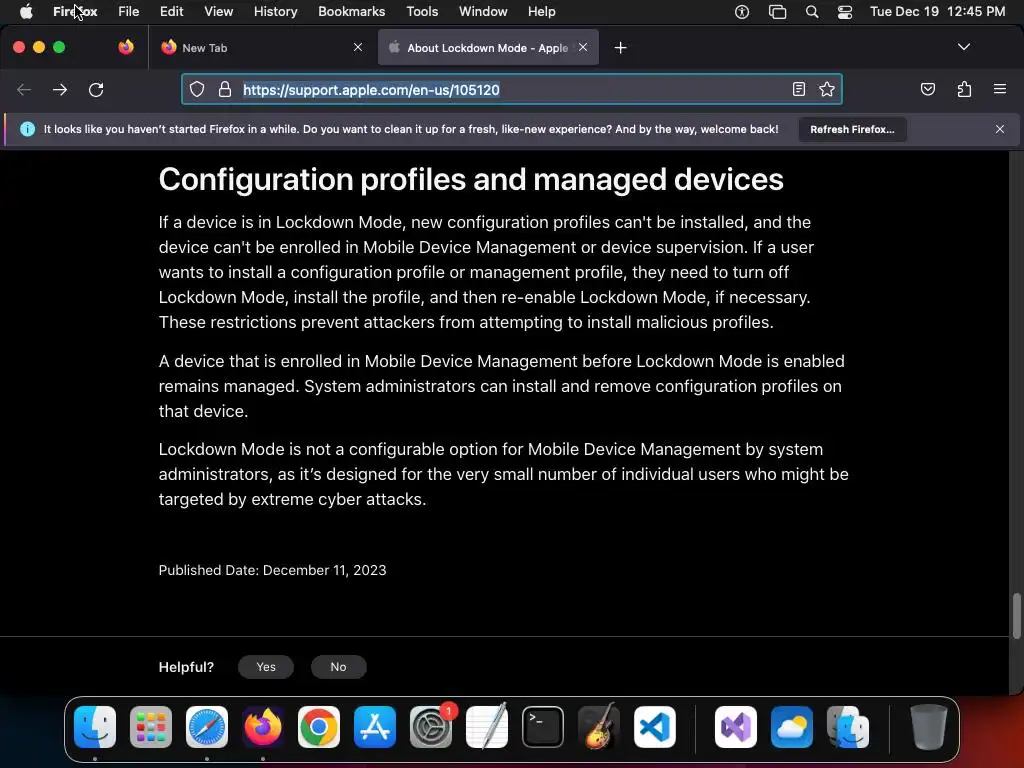Open the Extensions puzzle icon
The height and width of the screenshot is (768, 1024).
click(x=965, y=89)
